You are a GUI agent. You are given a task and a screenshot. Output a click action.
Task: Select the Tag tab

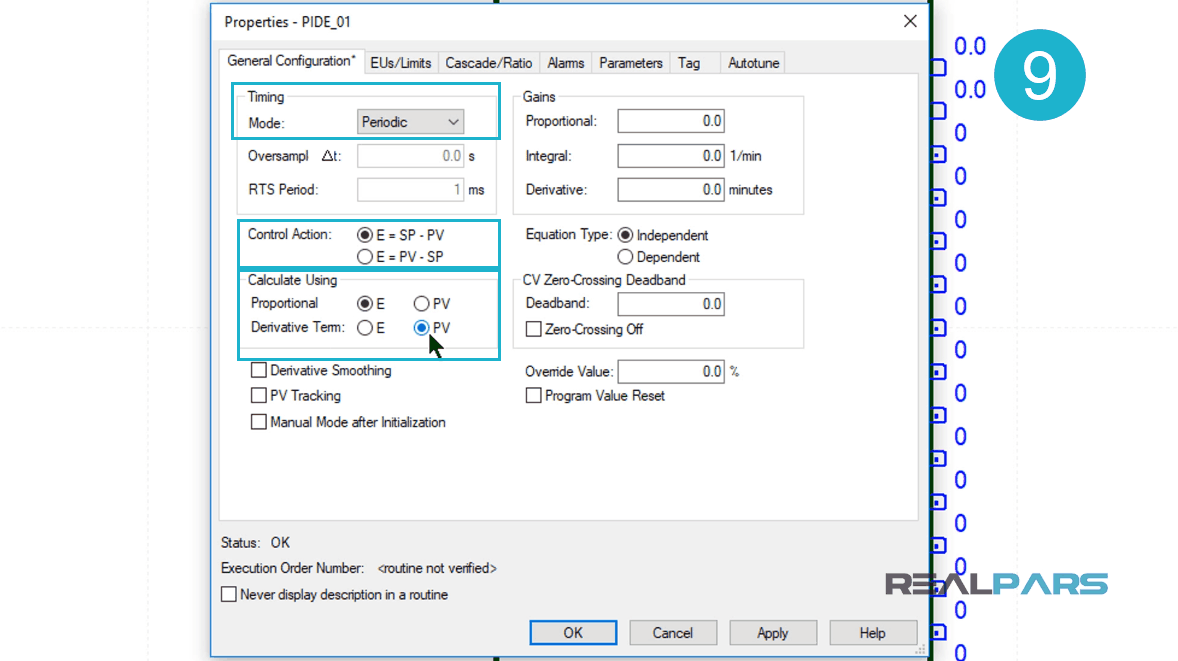(x=689, y=63)
